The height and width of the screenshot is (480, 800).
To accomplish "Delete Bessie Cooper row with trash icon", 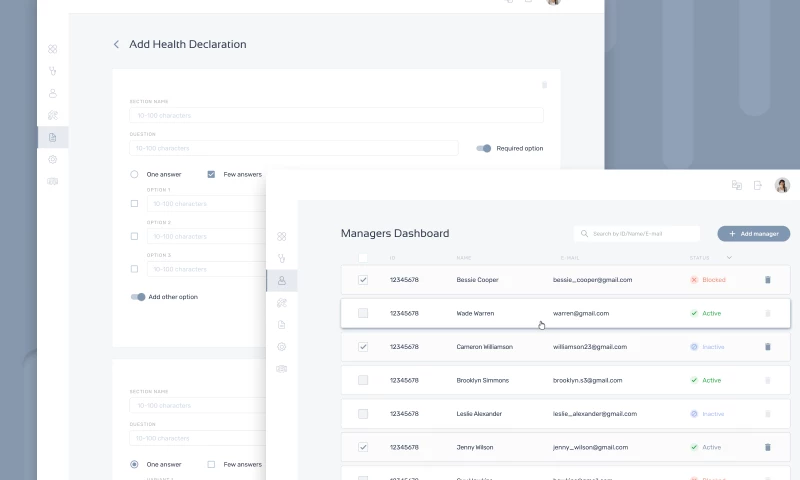I will click(x=768, y=280).
